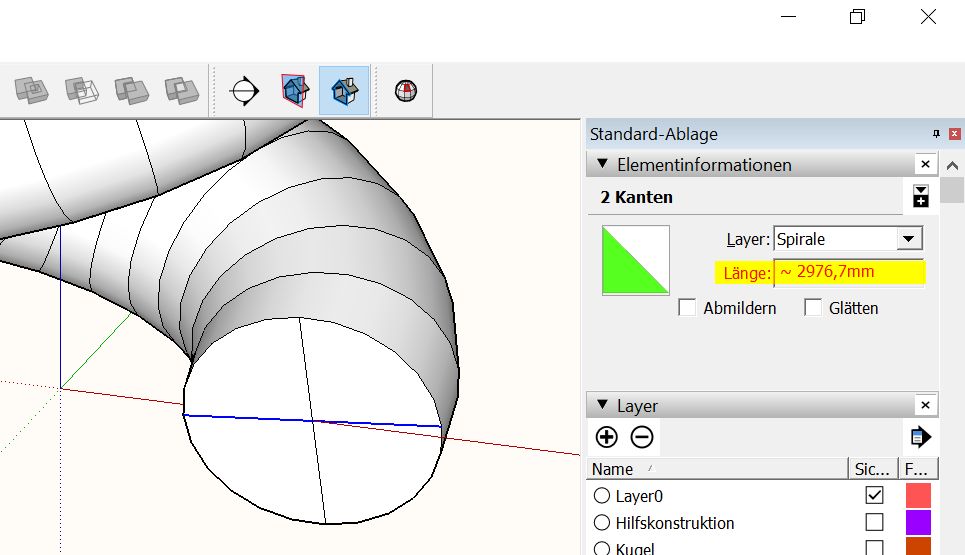965x555 pixels.
Task: Collapse the Layer panel section
Action: 602,405
